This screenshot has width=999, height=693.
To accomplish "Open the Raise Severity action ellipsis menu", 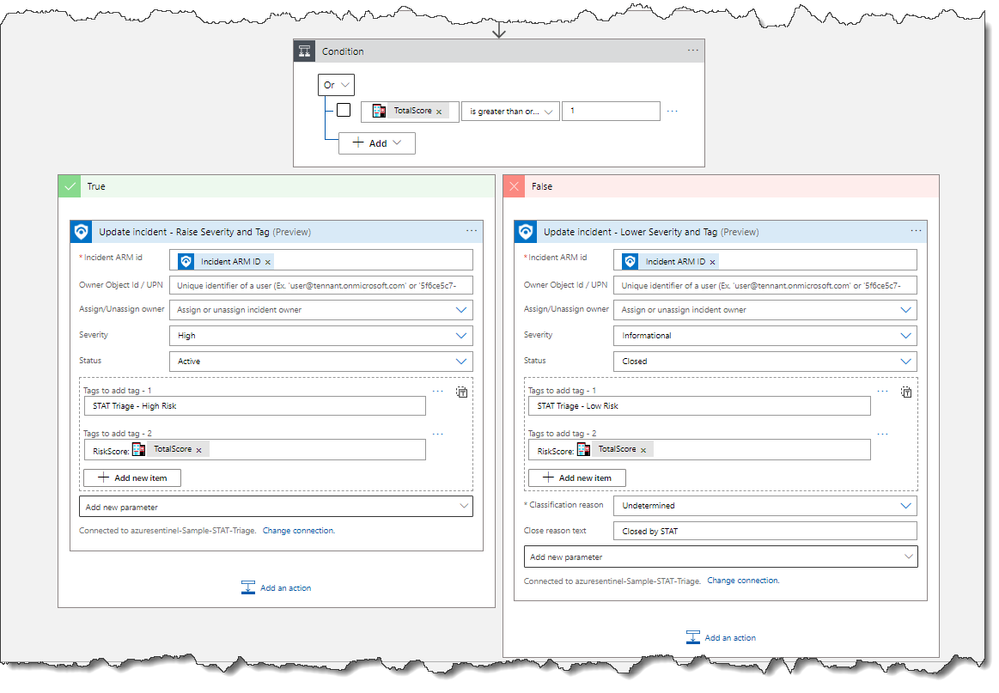I will tap(471, 231).
